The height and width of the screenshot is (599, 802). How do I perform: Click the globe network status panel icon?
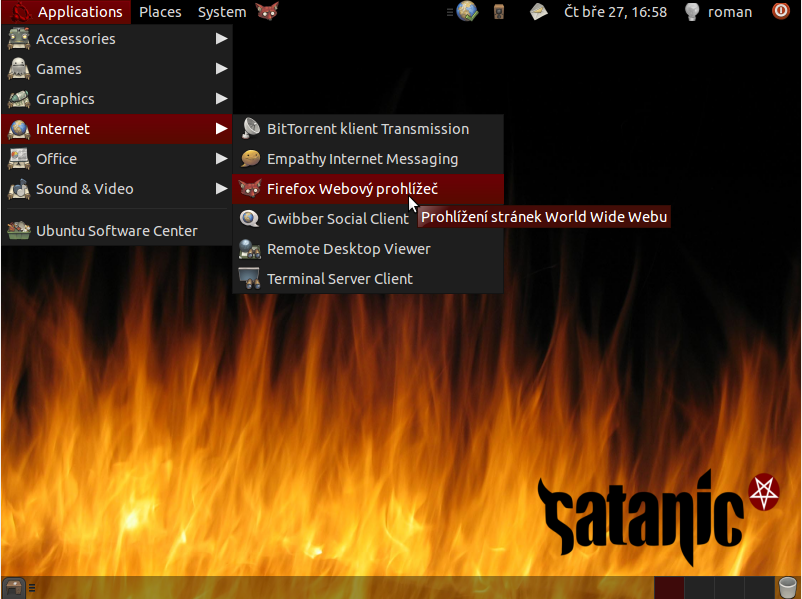coord(465,12)
